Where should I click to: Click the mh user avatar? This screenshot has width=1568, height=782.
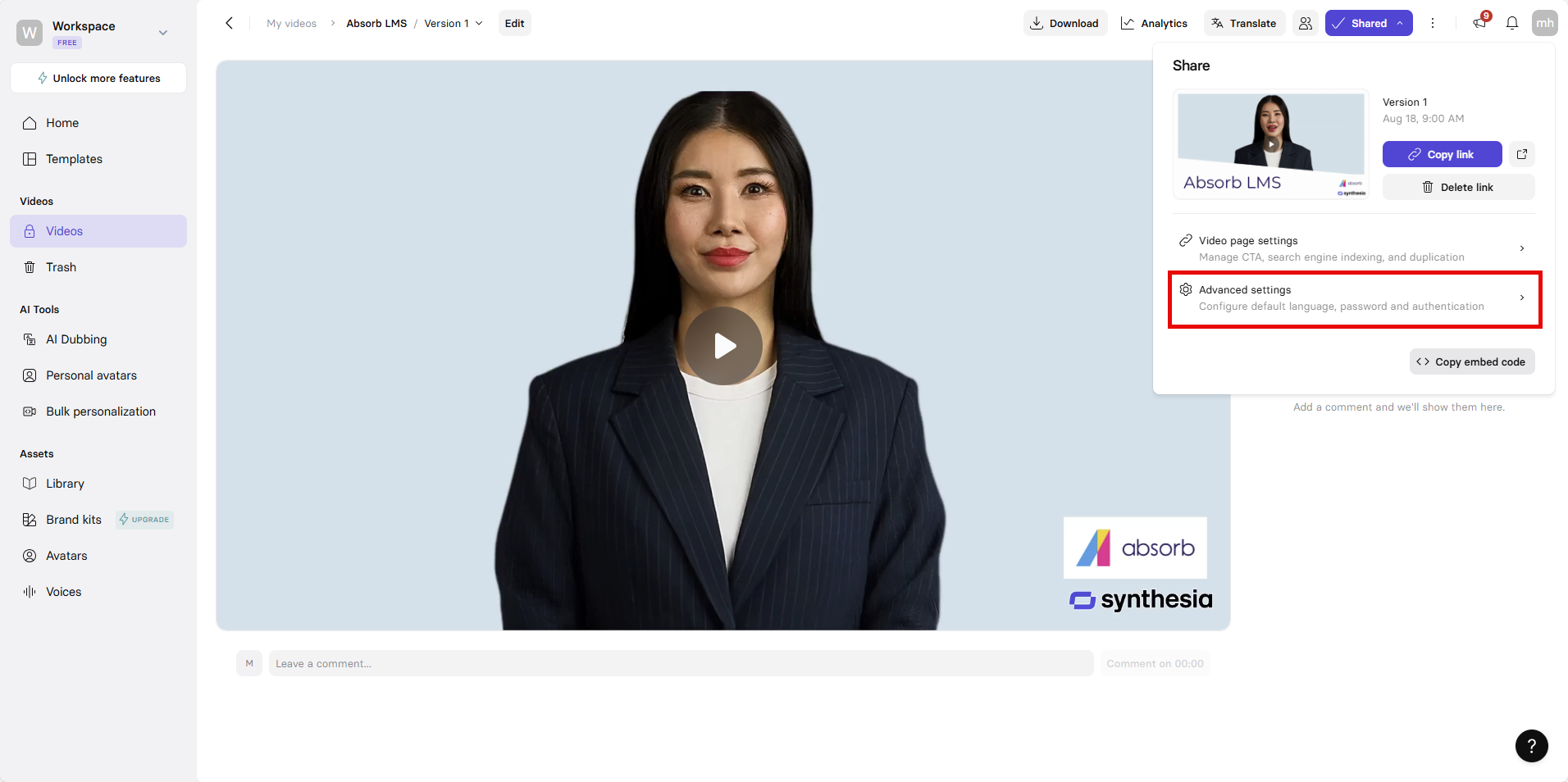(1544, 23)
